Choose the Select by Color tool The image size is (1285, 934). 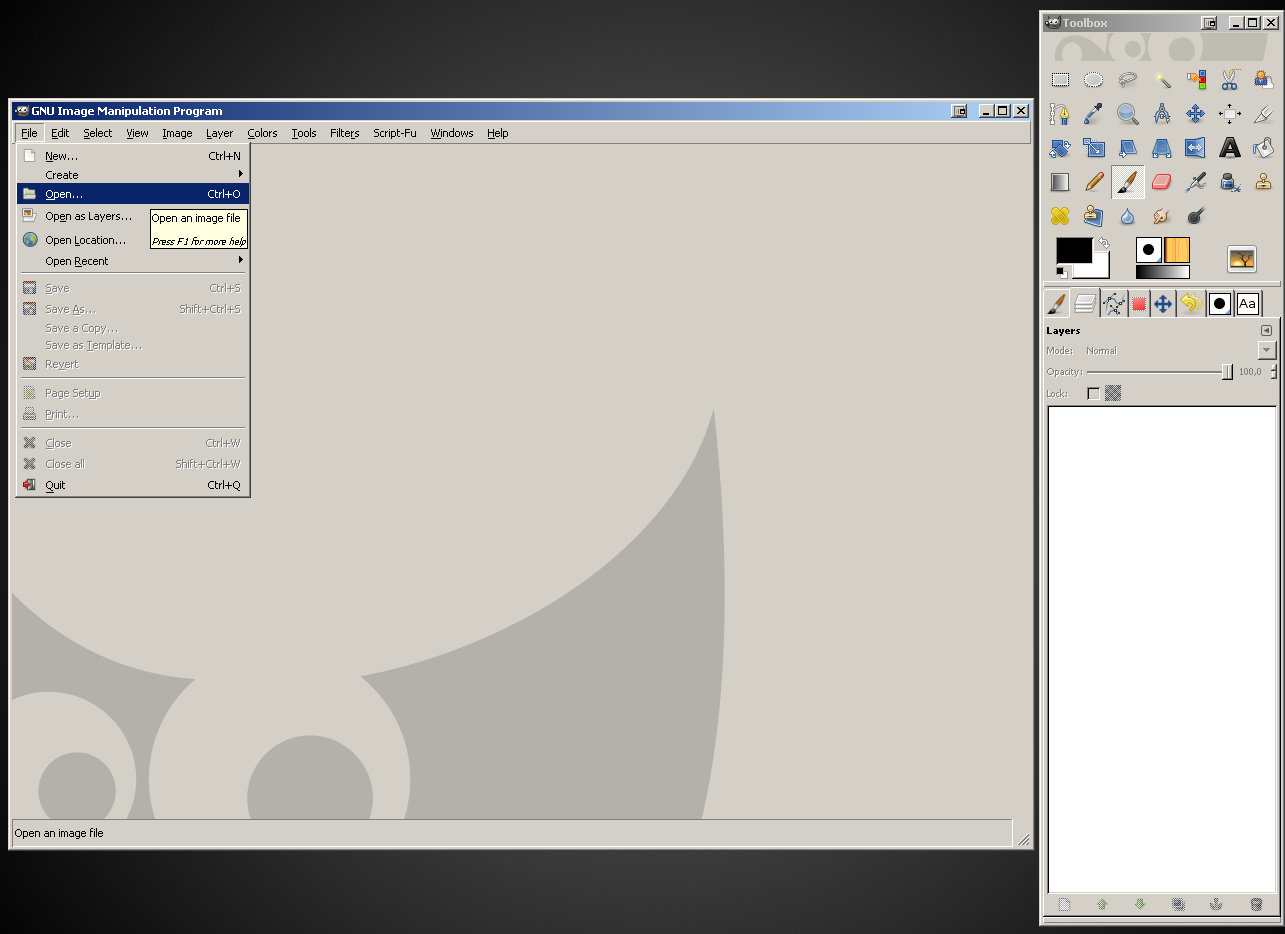pyautogui.click(x=1196, y=81)
